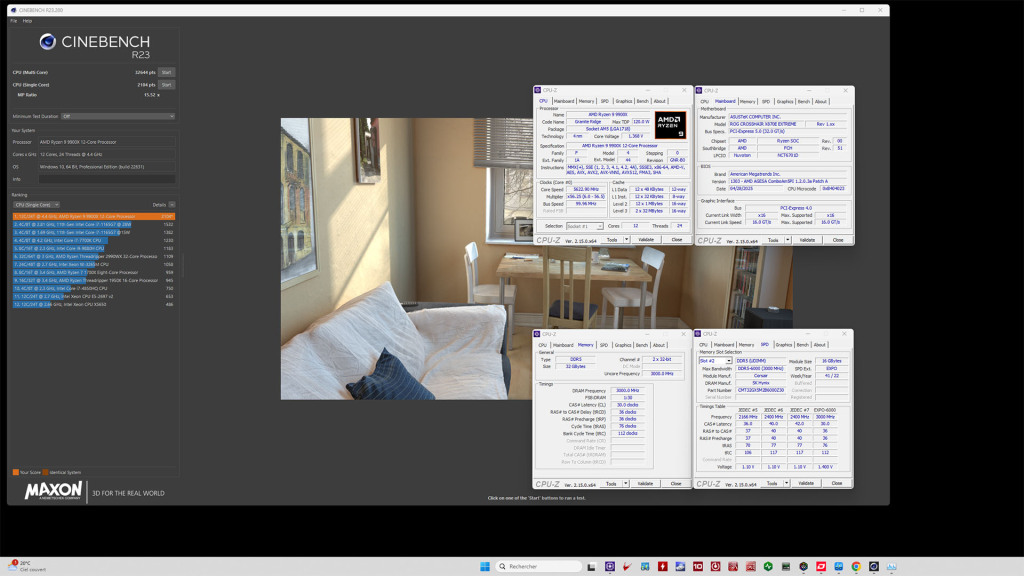Click the AMD Ryzen 9 logo in CPU-Z
The image size is (1024, 576).
tap(670, 124)
